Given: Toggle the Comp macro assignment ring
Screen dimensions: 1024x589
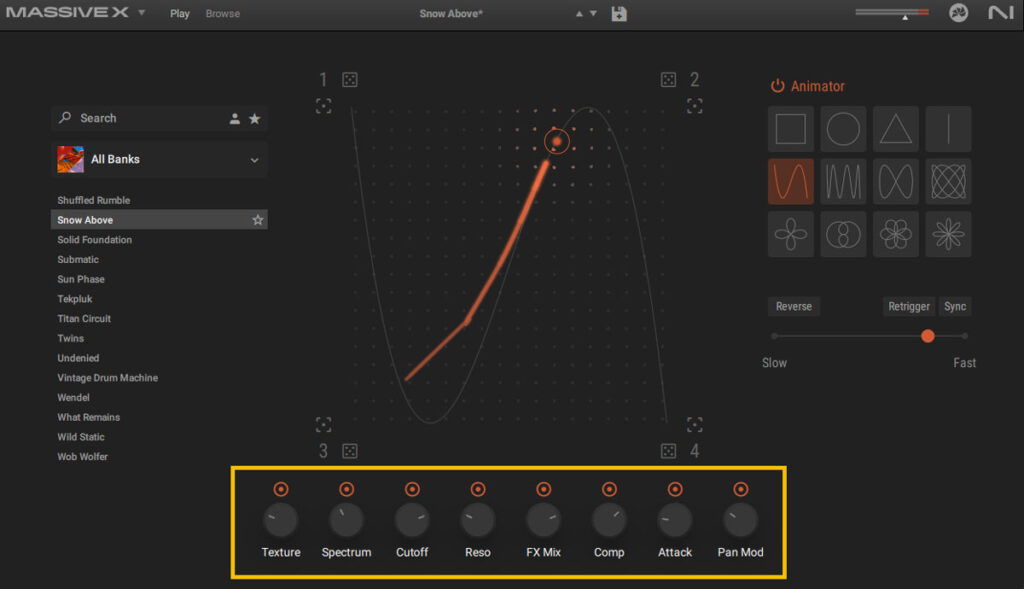Looking at the screenshot, I should pos(609,489).
